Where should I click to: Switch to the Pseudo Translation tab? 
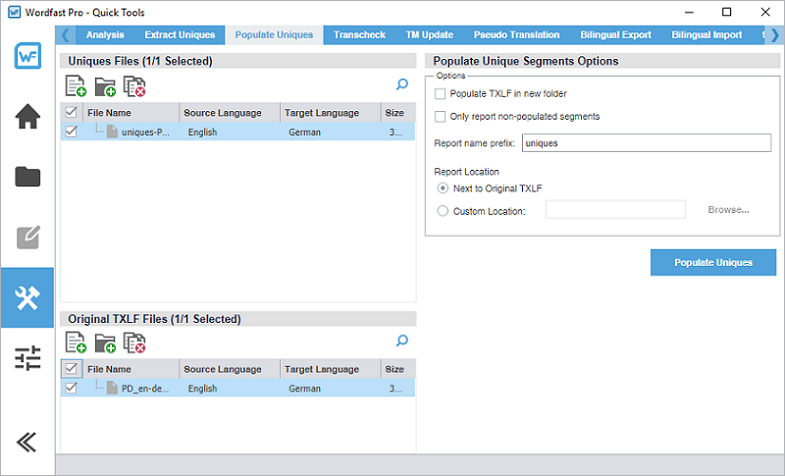click(515, 35)
